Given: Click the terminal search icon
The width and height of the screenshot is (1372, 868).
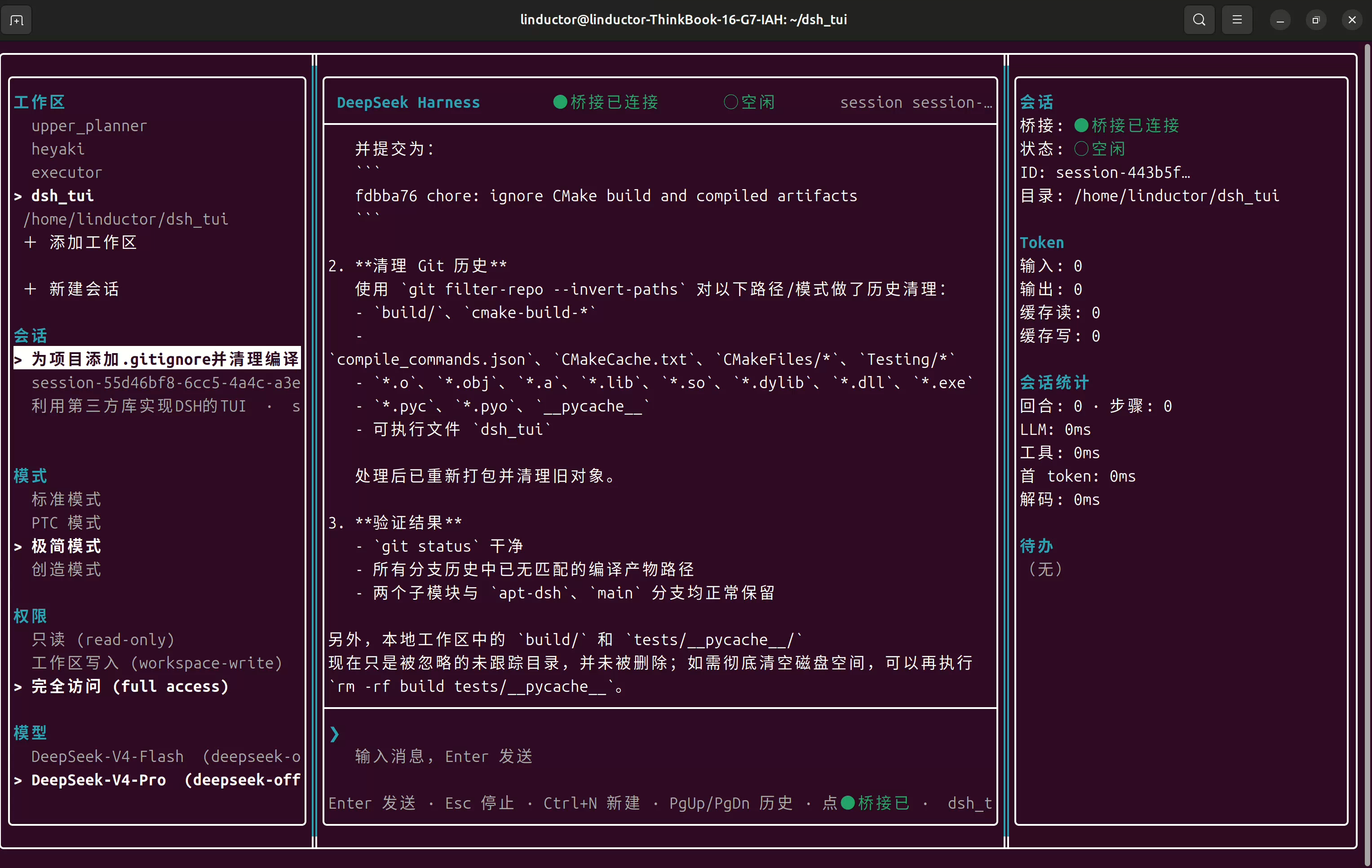Looking at the screenshot, I should pyautogui.click(x=1199, y=20).
